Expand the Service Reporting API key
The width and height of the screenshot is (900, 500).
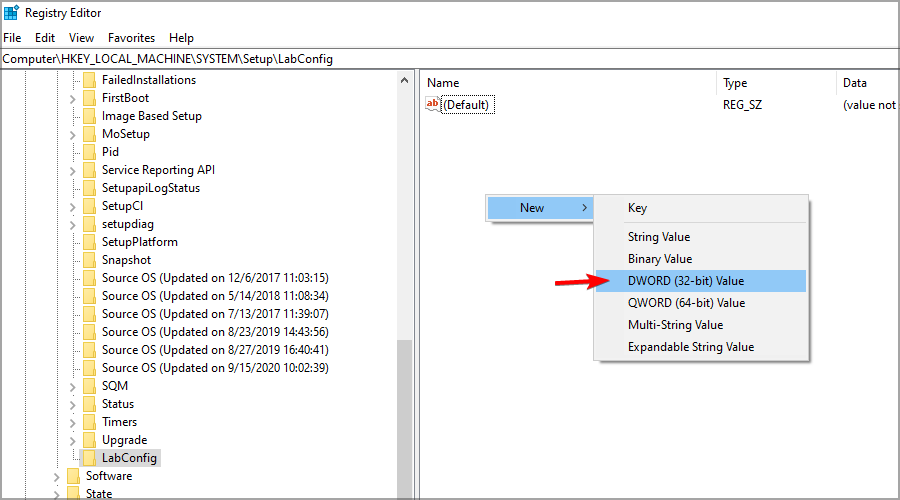point(72,171)
